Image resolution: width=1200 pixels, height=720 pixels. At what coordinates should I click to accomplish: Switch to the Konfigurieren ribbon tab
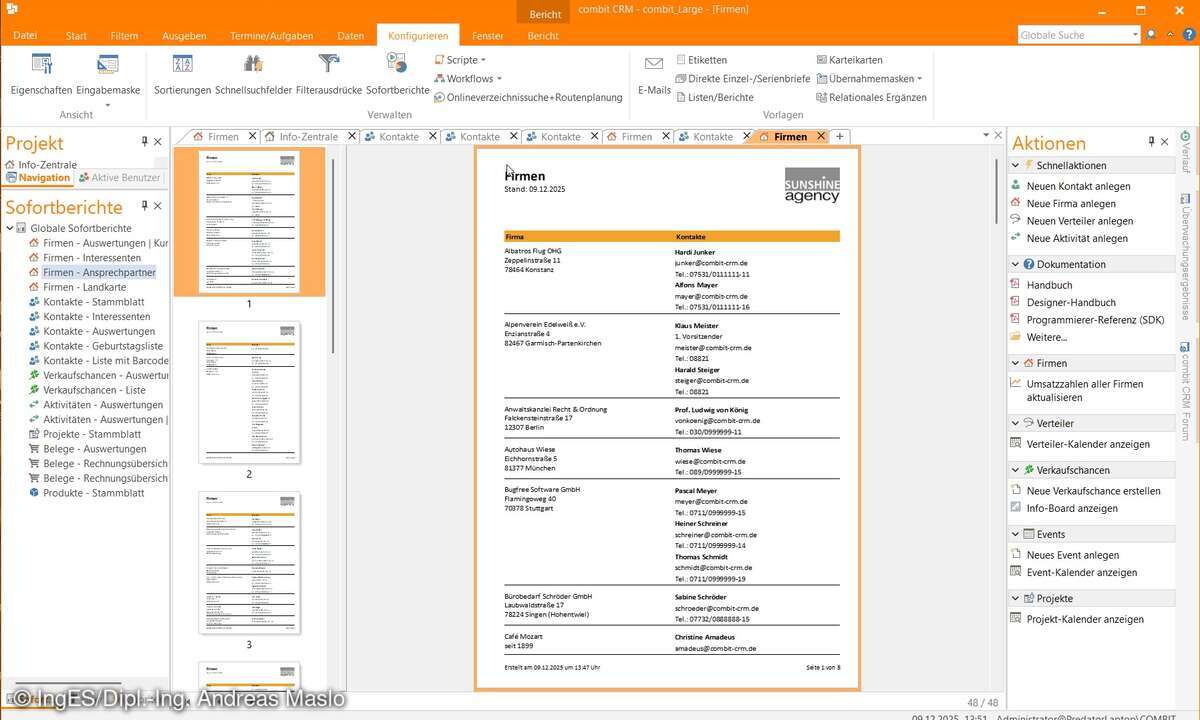(x=418, y=35)
